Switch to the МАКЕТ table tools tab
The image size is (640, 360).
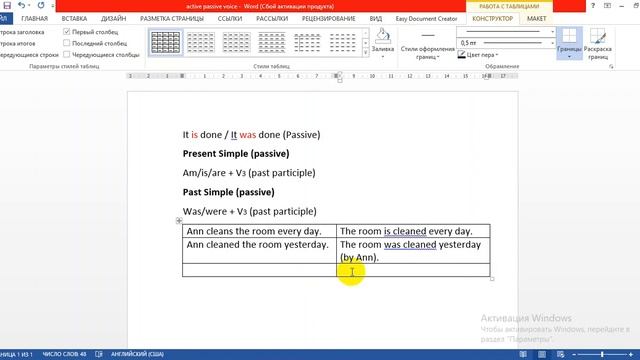536,19
